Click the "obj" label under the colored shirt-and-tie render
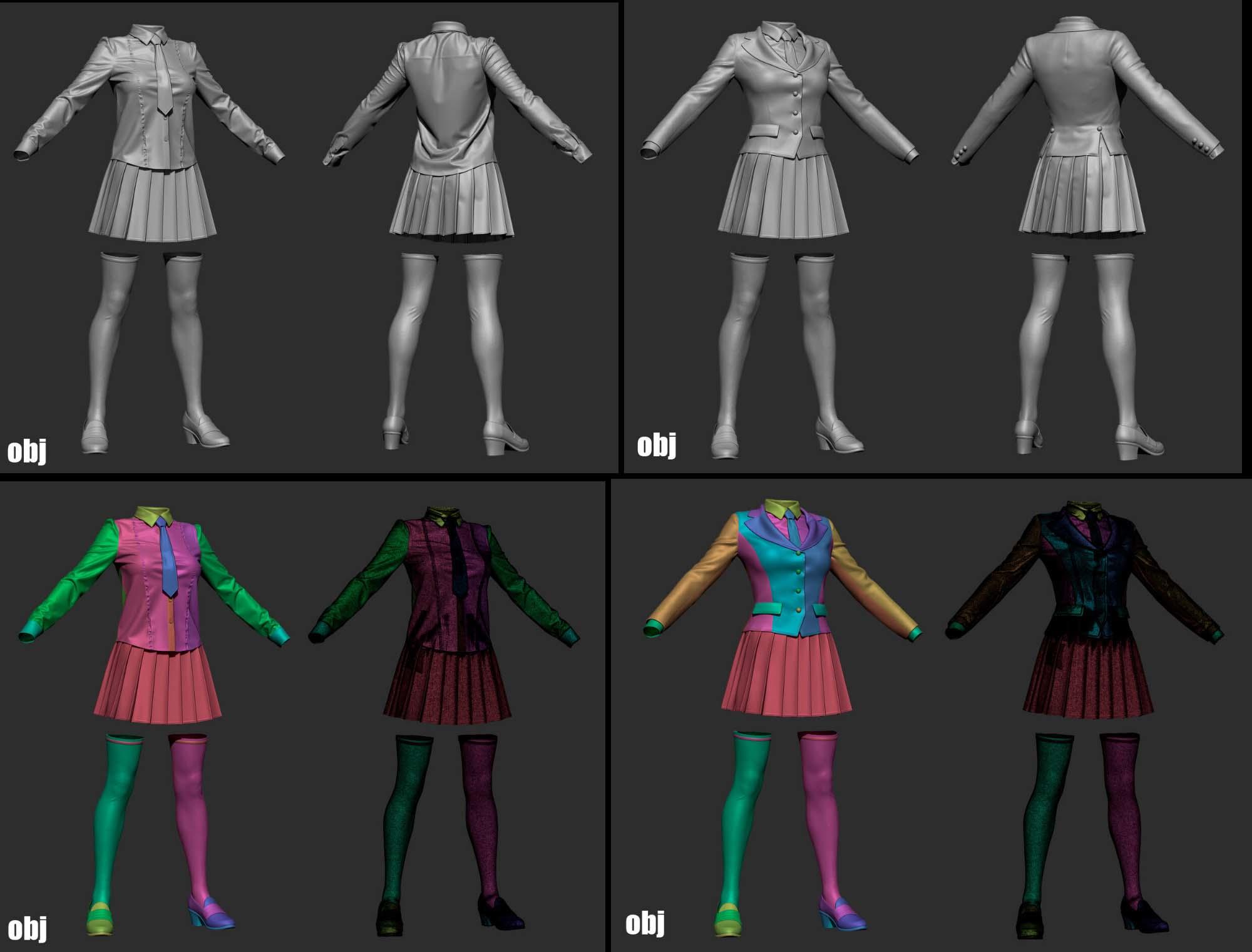This screenshot has height=952, width=1252. 27,928
